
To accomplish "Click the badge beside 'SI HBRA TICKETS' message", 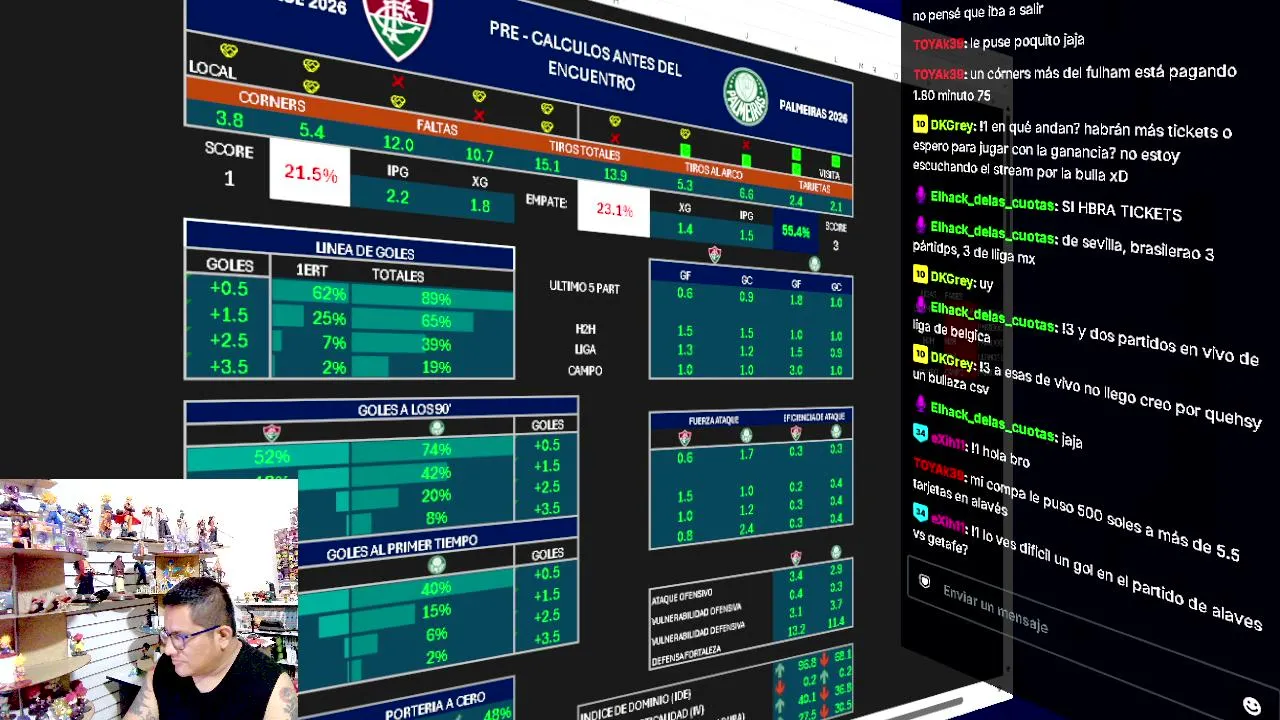I will 921,196.
